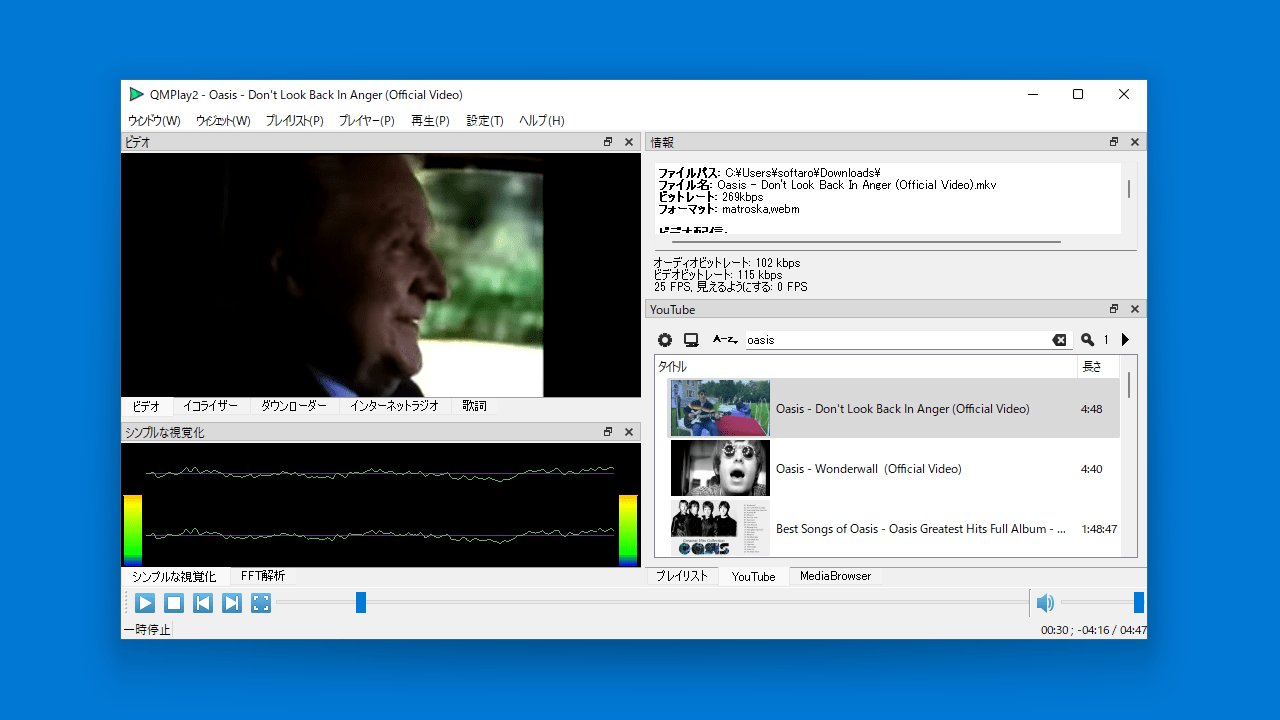This screenshot has width=1280, height=720.
Task: Open プレイリスト(P) menu
Action: click(x=294, y=120)
